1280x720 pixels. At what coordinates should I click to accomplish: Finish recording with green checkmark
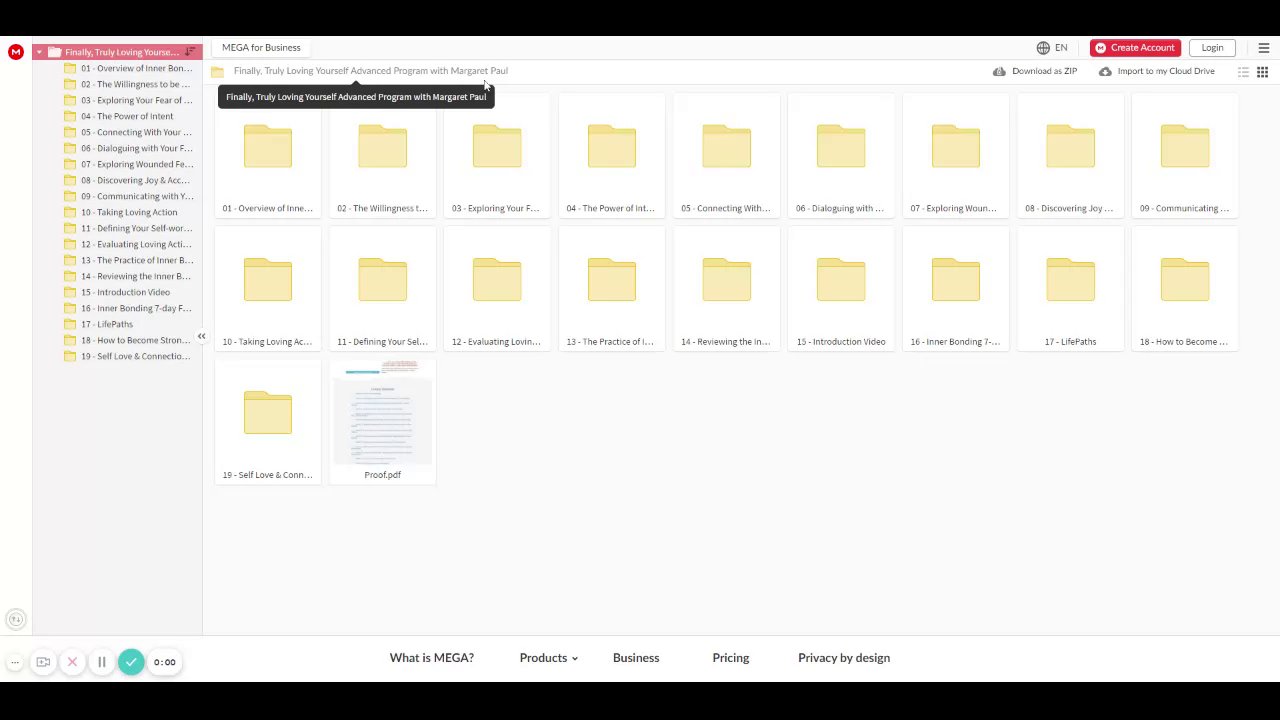131,662
